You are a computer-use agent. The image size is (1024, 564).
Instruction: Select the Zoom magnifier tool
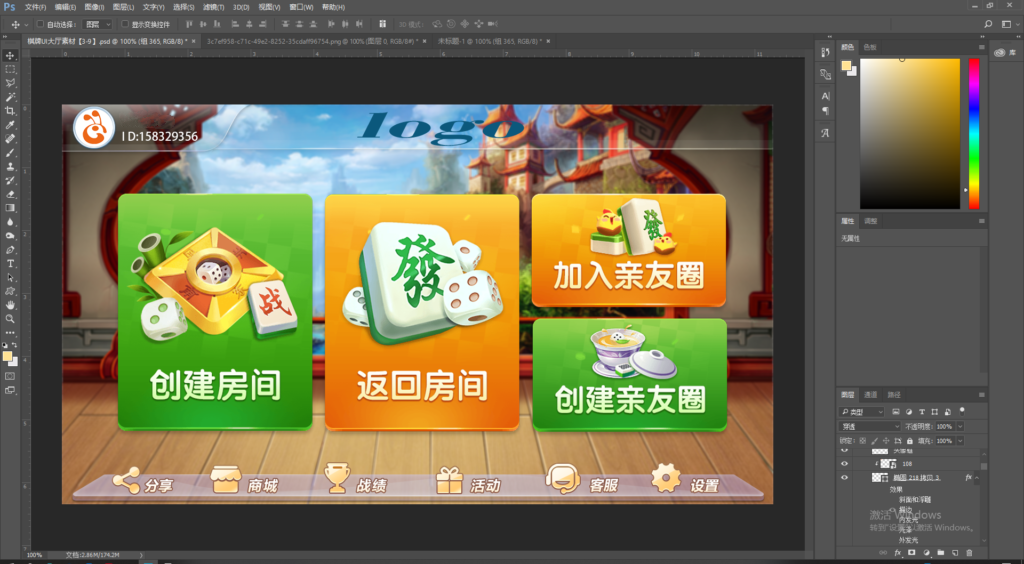pyautogui.click(x=10, y=318)
